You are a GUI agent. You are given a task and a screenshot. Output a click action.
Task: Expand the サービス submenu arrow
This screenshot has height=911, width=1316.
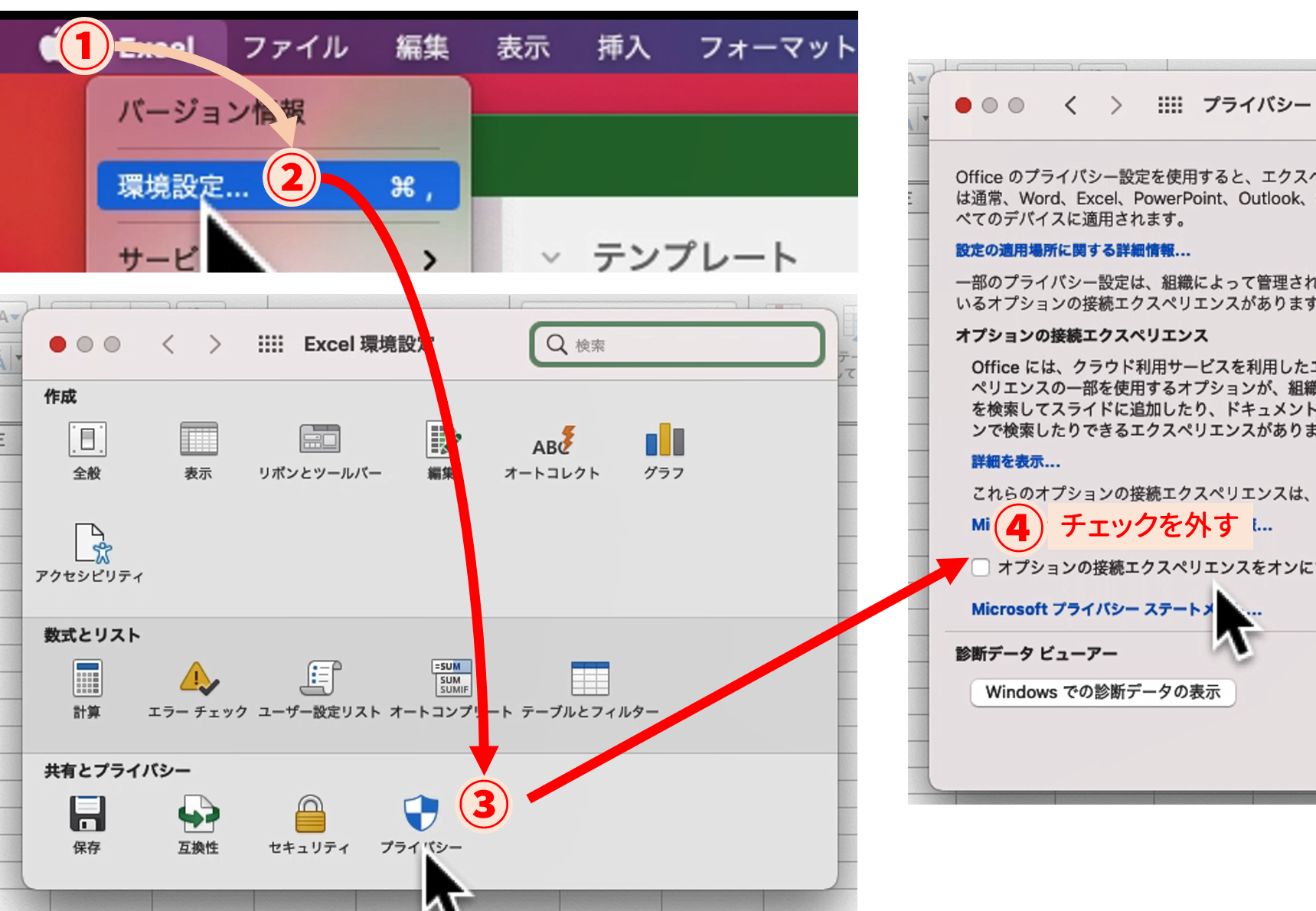[430, 260]
